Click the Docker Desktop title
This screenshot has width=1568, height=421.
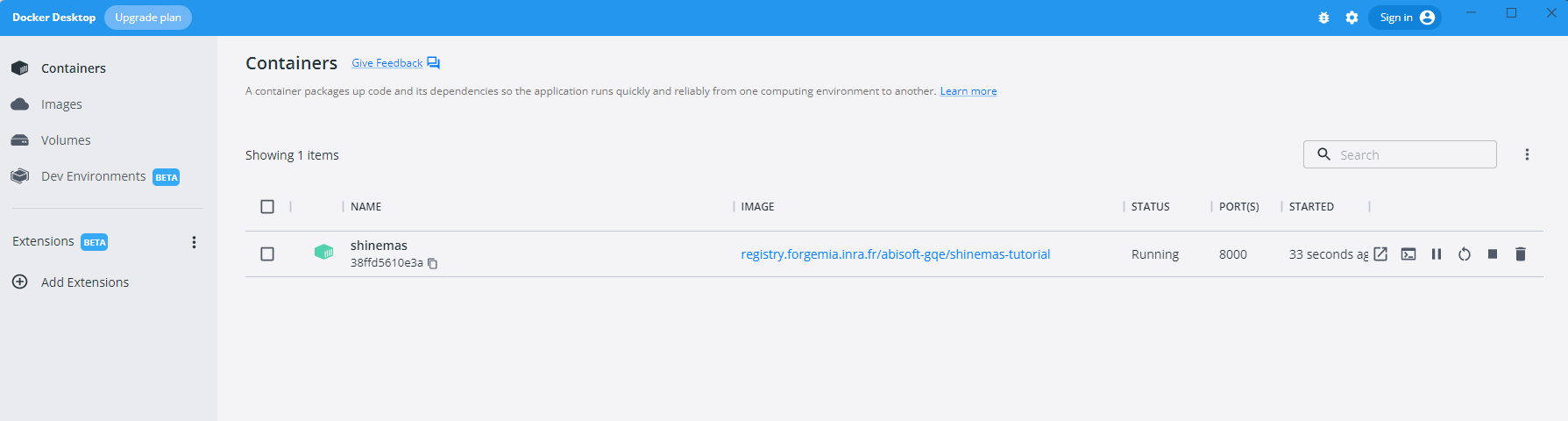(x=53, y=18)
